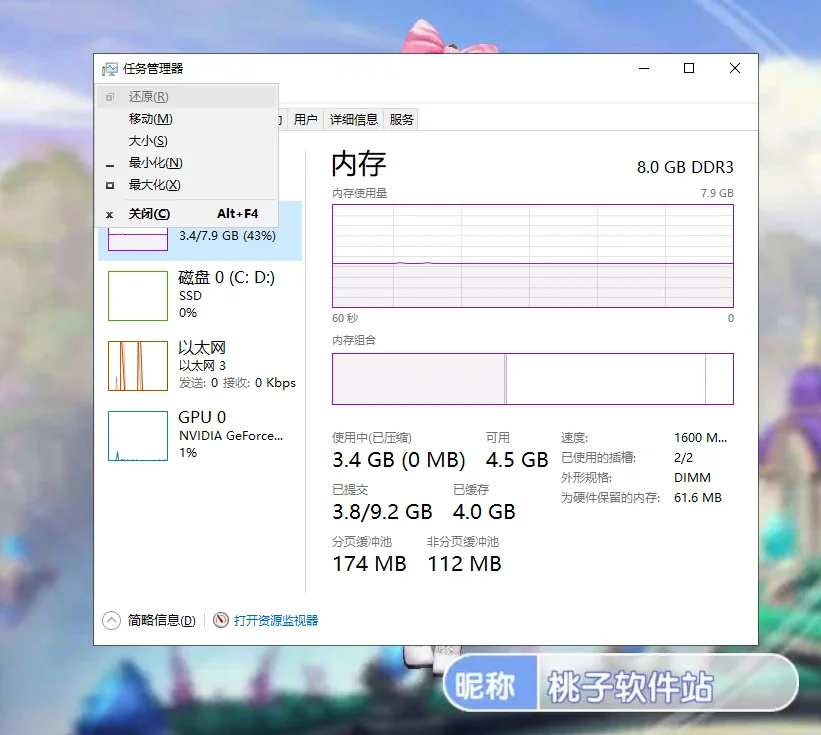Select 磁盘 0 (C: D:) in sidebar
This screenshot has width=821, height=735.
click(x=199, y=295)
